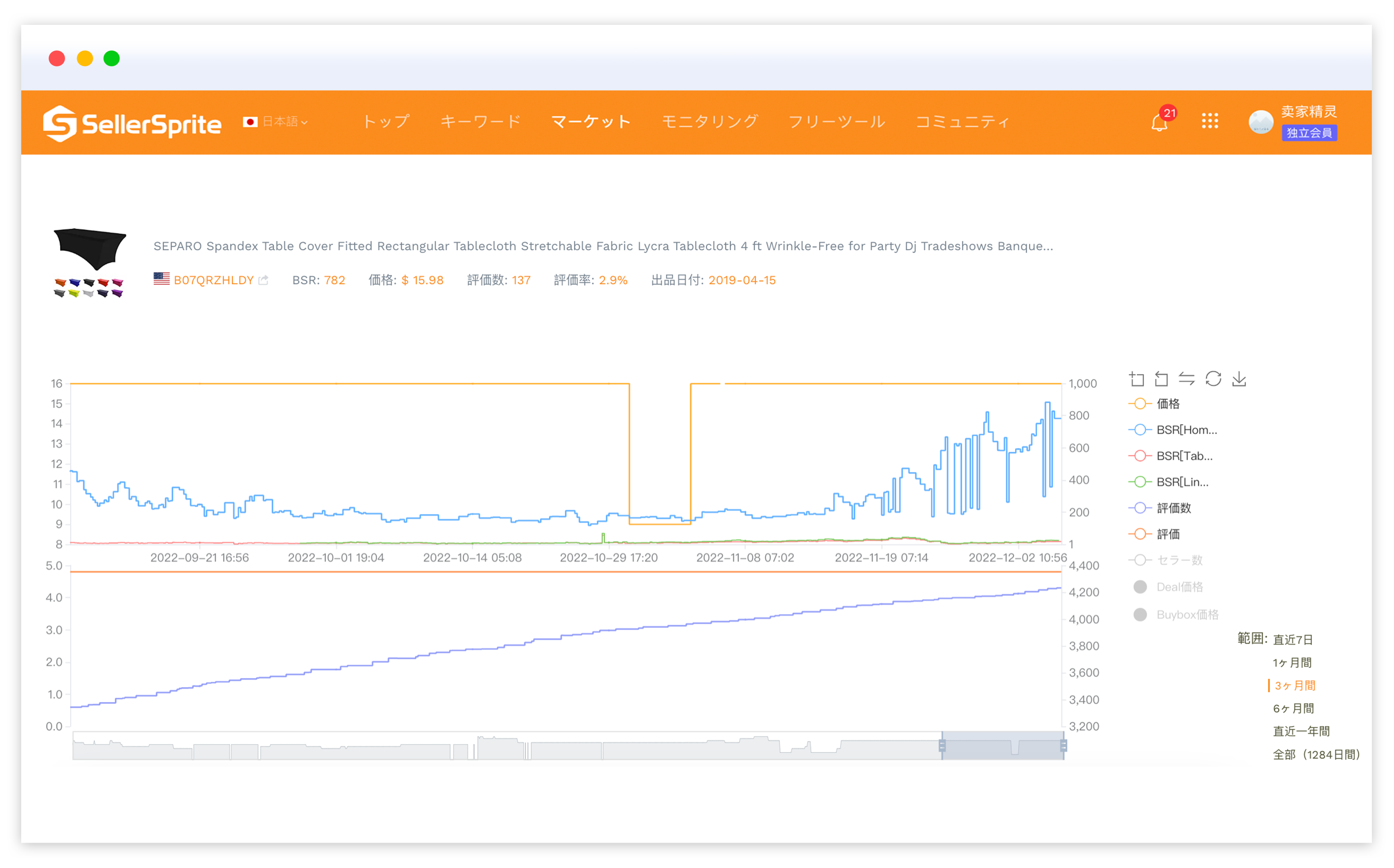Download the chart as image icon

[1239, 379]
